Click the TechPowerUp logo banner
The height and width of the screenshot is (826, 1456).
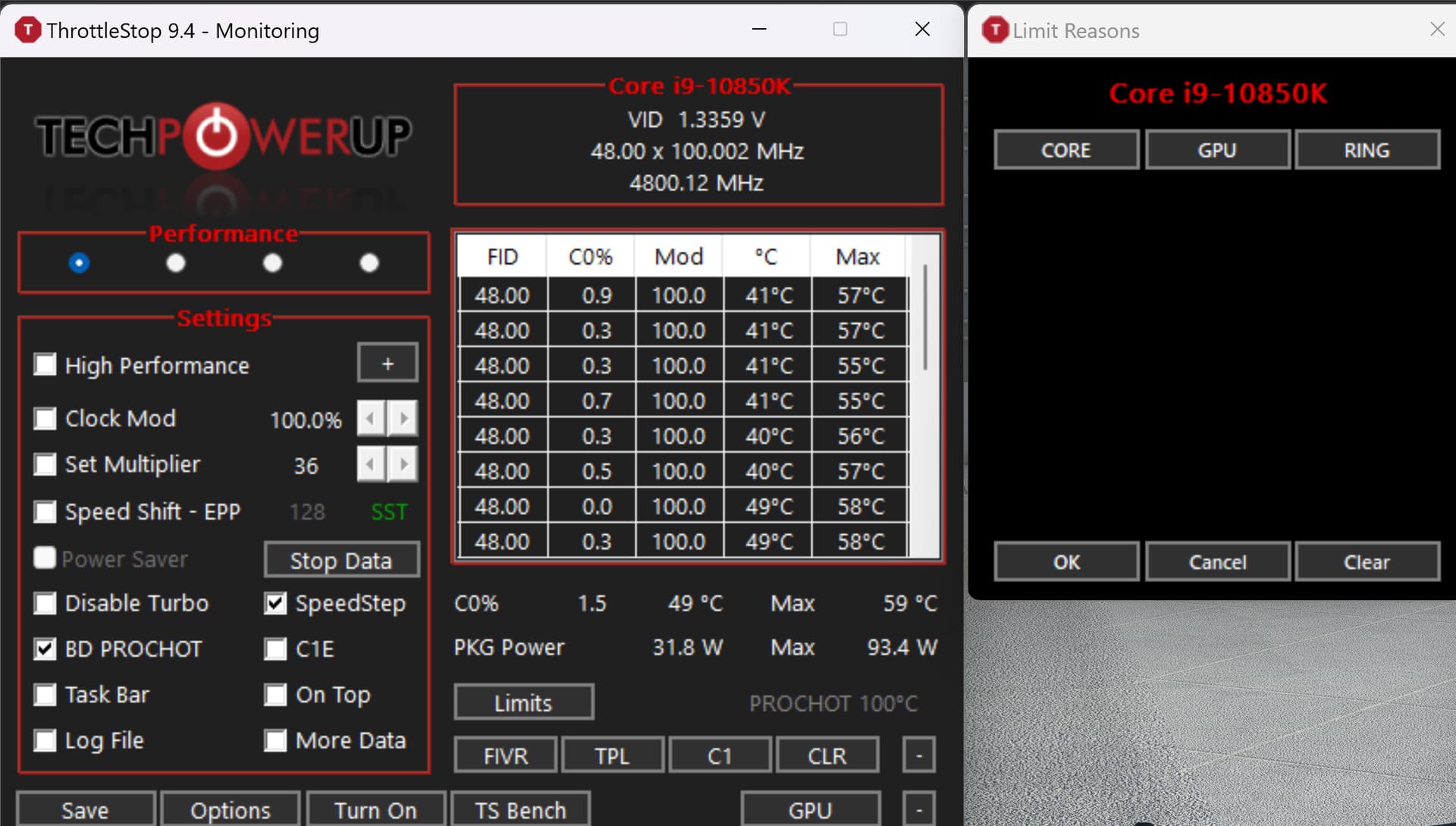coord(223,137)
